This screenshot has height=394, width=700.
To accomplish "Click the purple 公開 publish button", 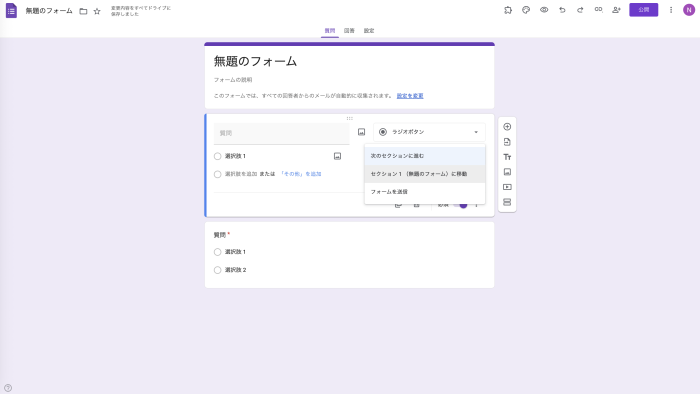I will click(643, 10).
